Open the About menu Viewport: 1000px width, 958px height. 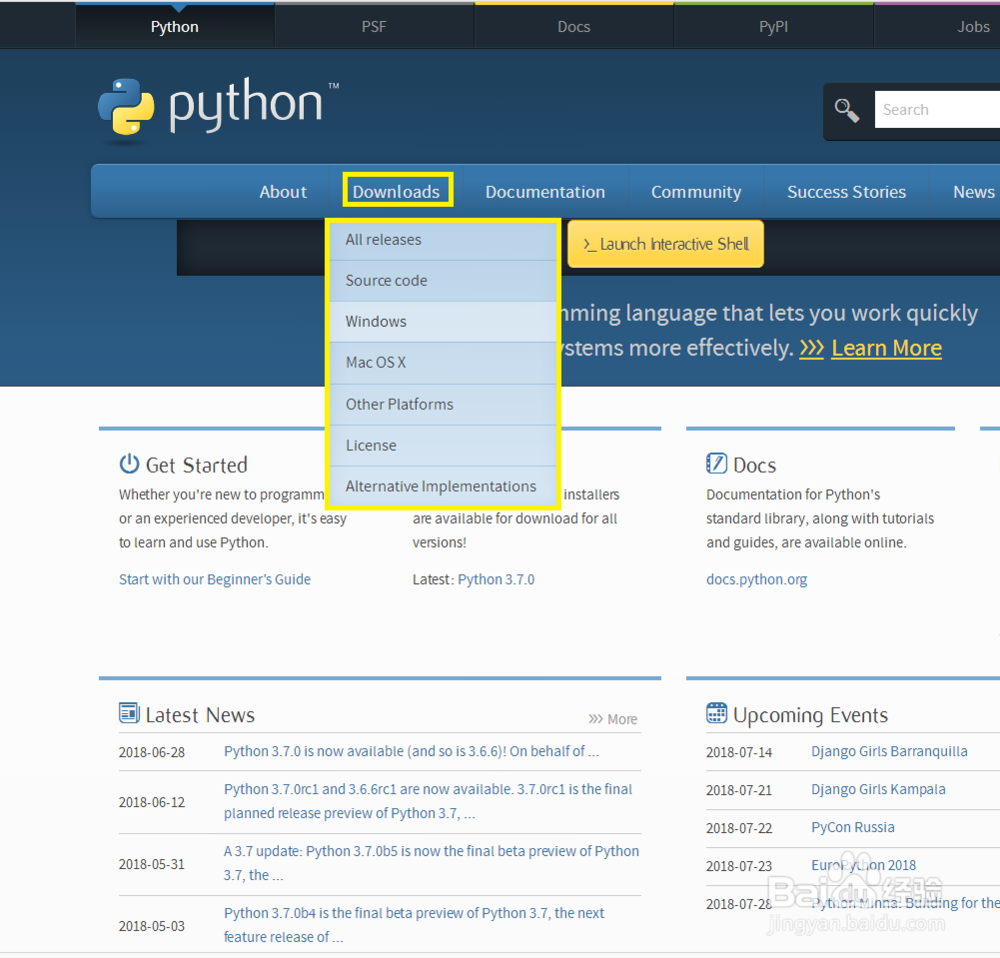coord(283,191)
